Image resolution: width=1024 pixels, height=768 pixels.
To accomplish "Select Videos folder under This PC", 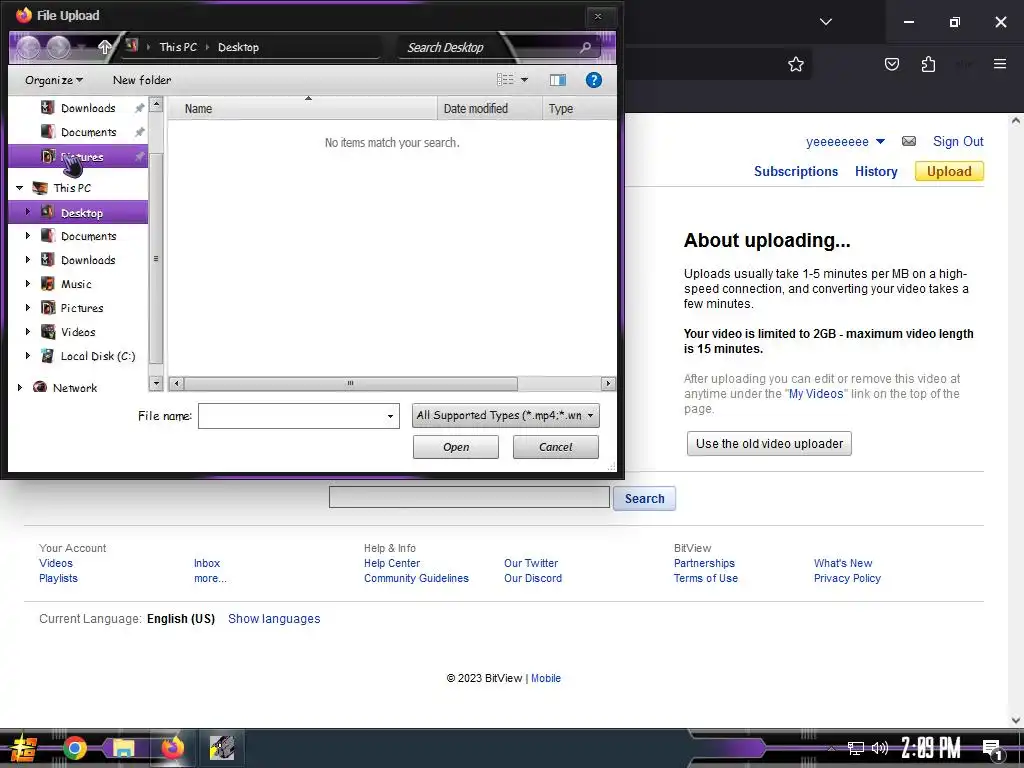I will click(78, 332).
